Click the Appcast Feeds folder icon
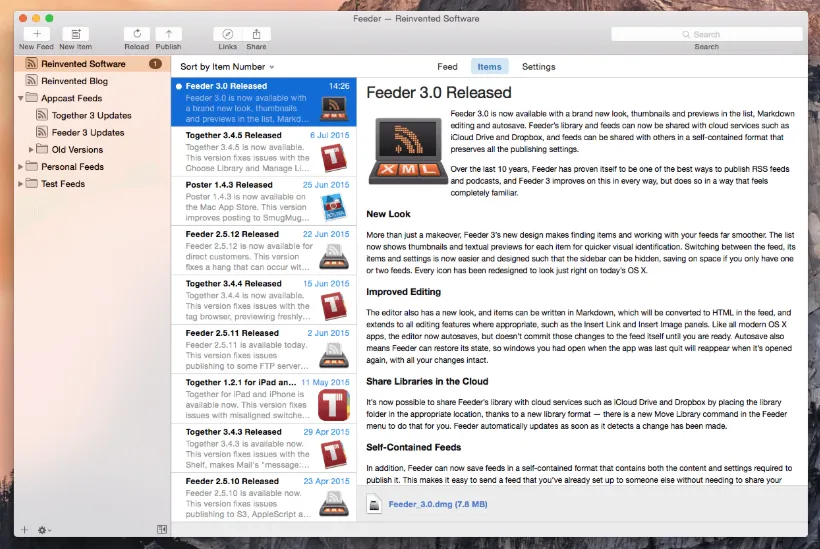Screen dimensions: 820x549 [x=31, y=98]
